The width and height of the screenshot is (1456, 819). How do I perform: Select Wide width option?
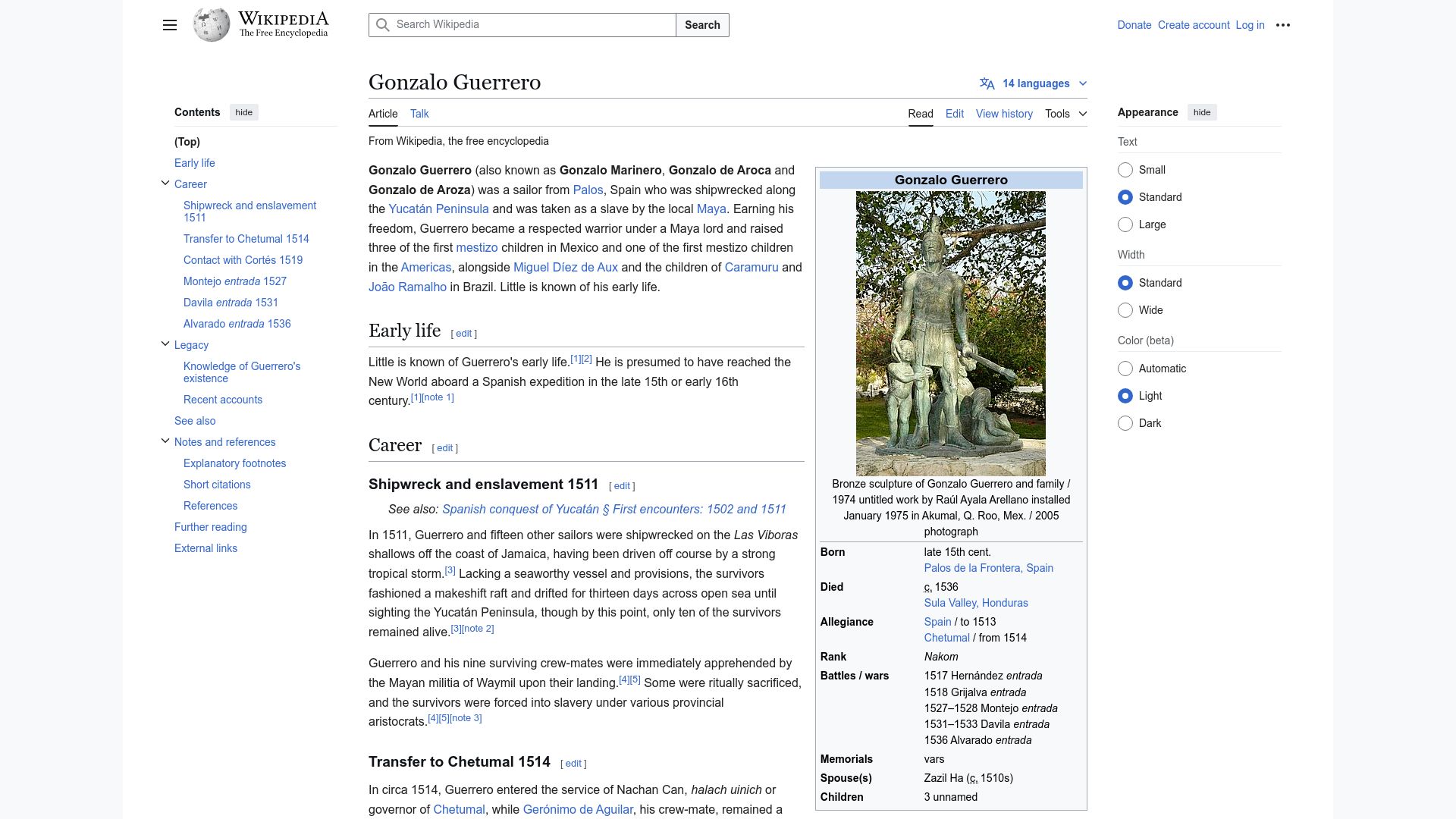pyautogui.click(x=1125, y=310)
